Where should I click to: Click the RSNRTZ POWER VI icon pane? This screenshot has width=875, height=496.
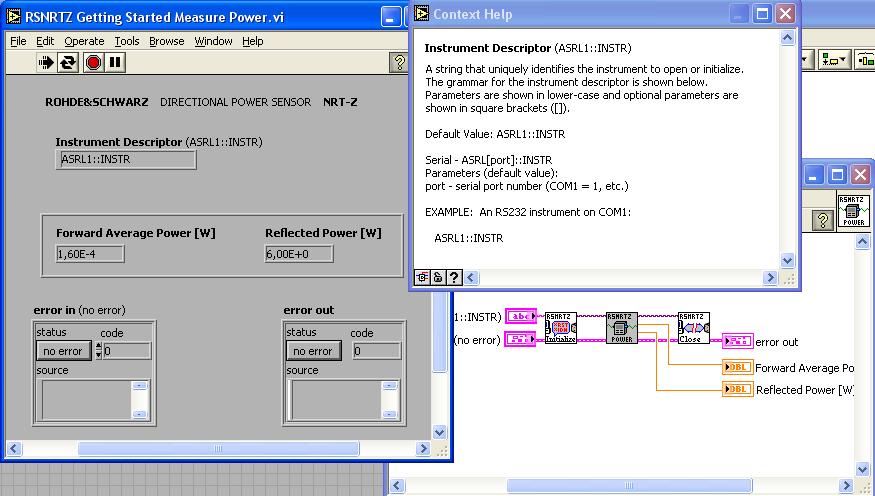coord(853,210)
